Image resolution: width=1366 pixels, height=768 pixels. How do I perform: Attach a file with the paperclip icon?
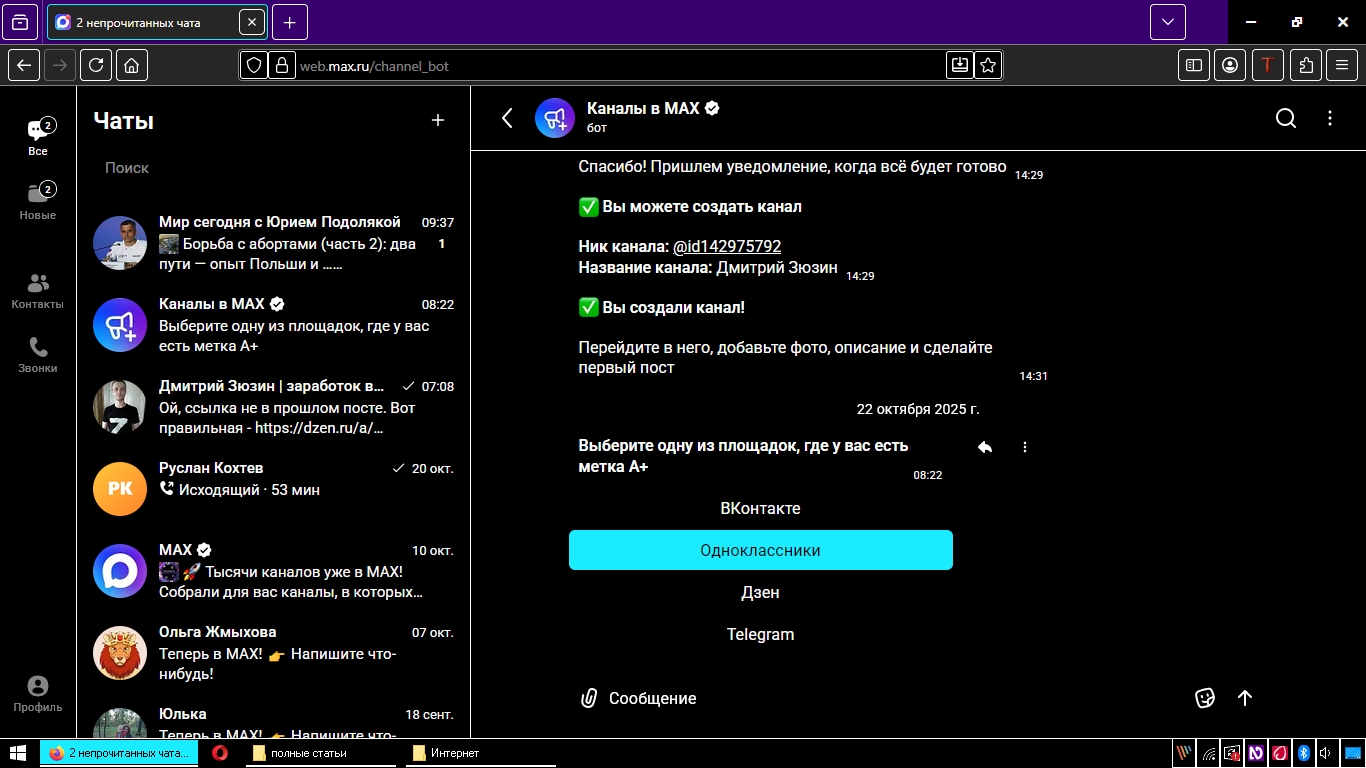pyautogui.click(x=589, y=698)
